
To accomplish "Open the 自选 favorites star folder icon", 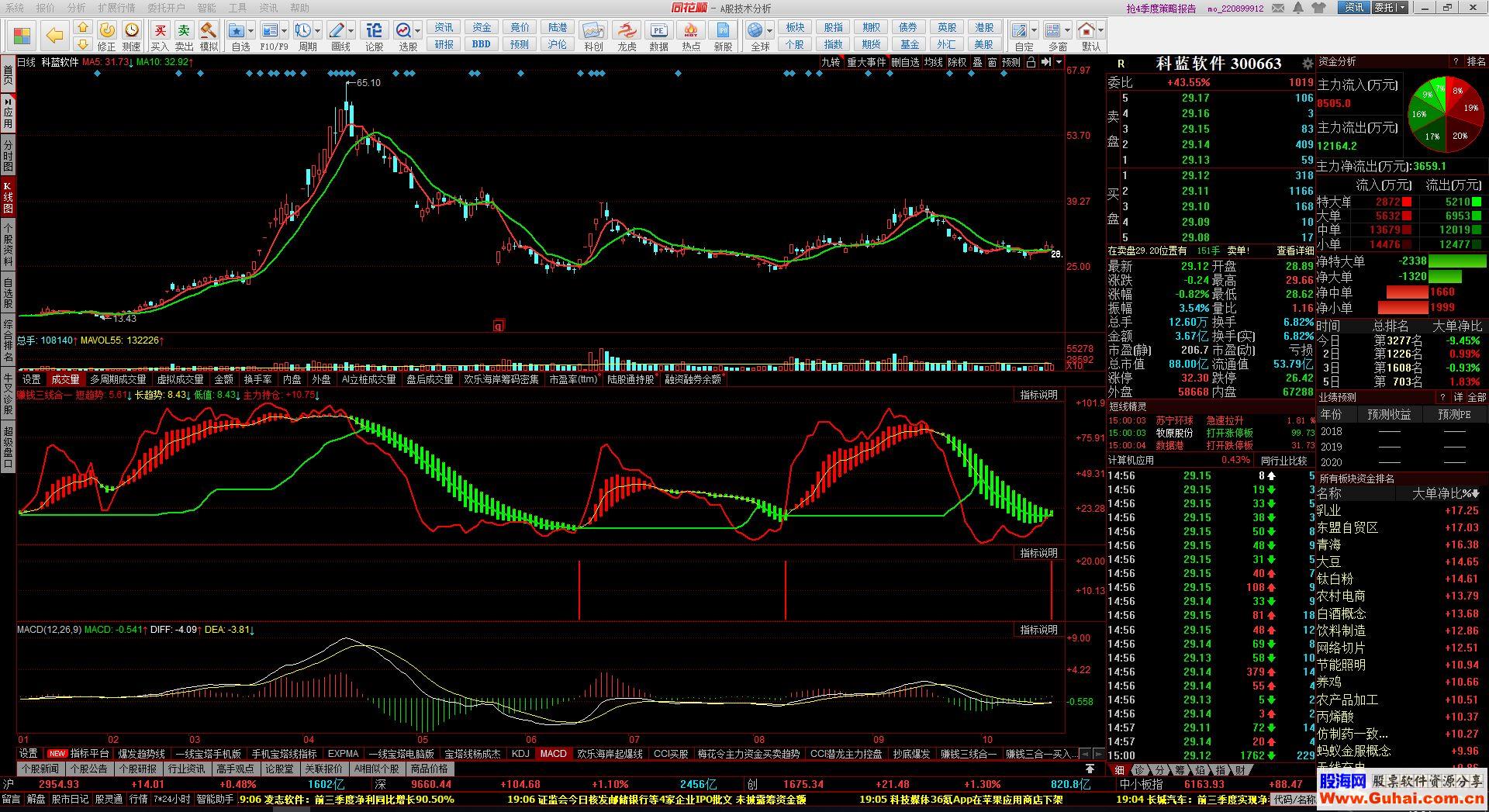I will pyautogui.click(x=237, y=30).
